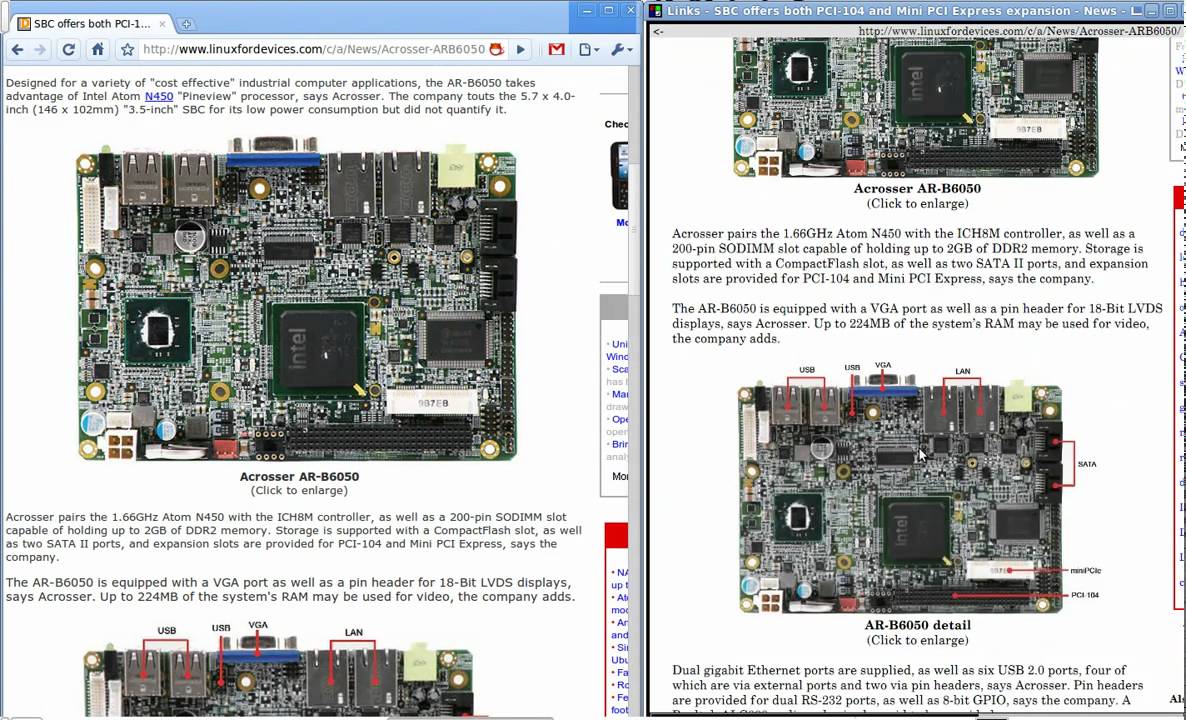
Task: Click the labeled board diagram in Chrome
Action: tap(278, 669)
